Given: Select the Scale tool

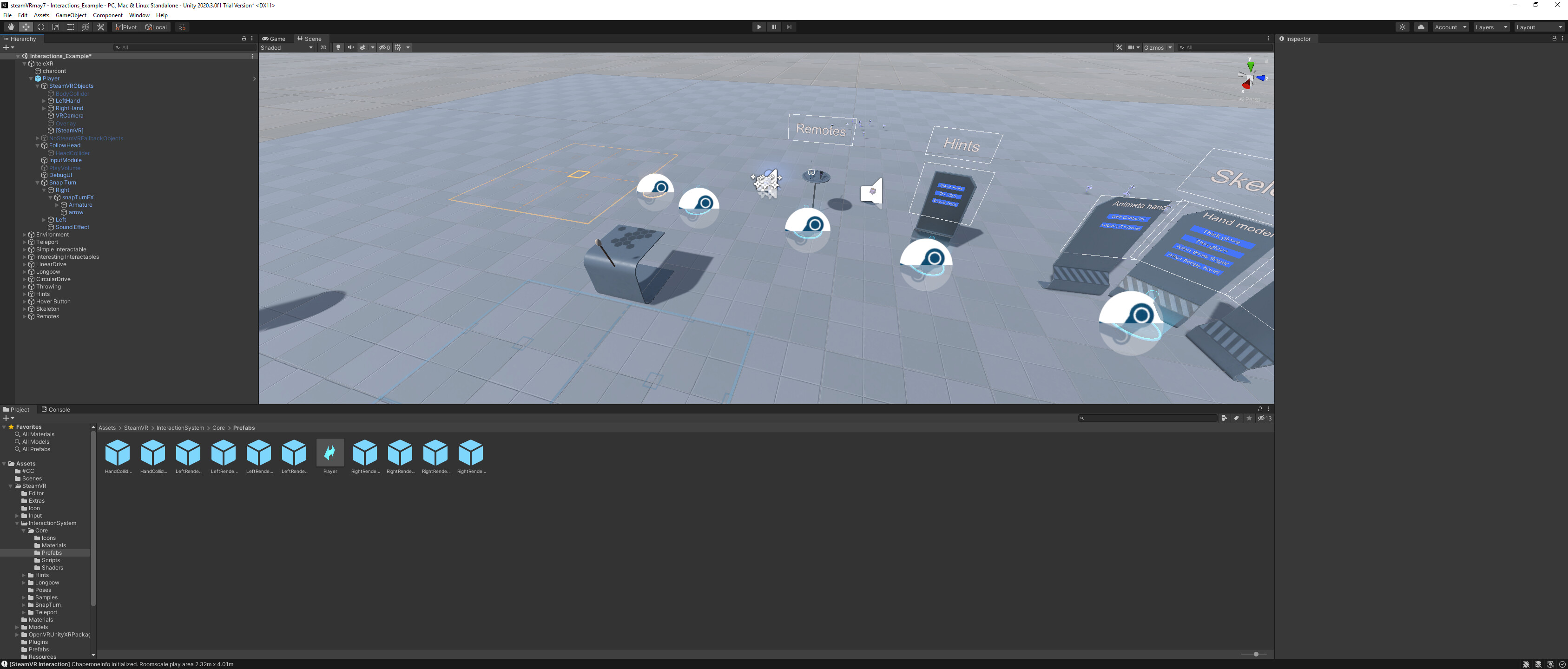Looking at the screenshot, I should tap(55, 27).
